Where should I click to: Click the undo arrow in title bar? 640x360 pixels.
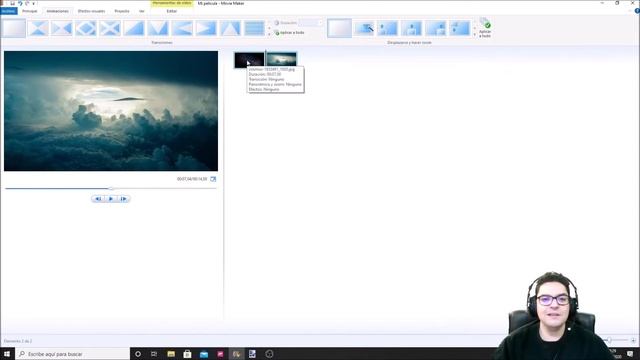click(20, 3)
